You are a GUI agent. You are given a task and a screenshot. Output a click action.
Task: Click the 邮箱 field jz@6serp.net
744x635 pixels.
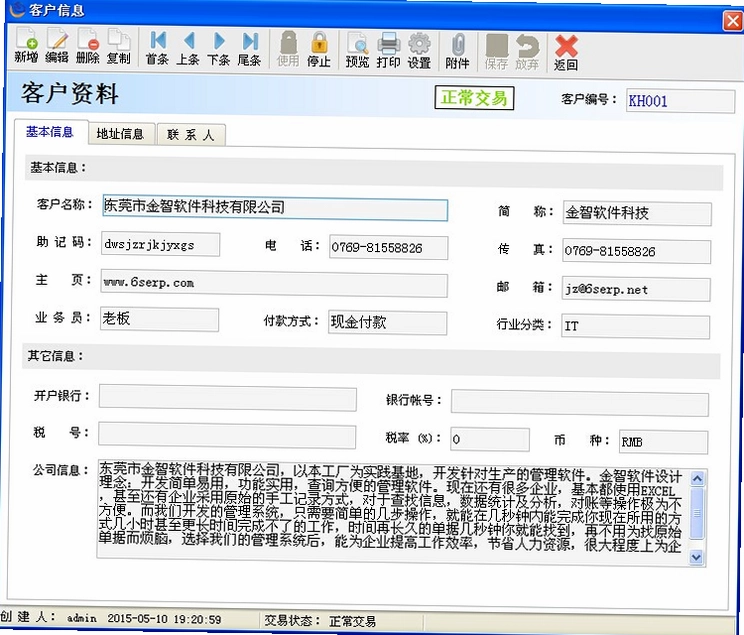click(636, 289)
